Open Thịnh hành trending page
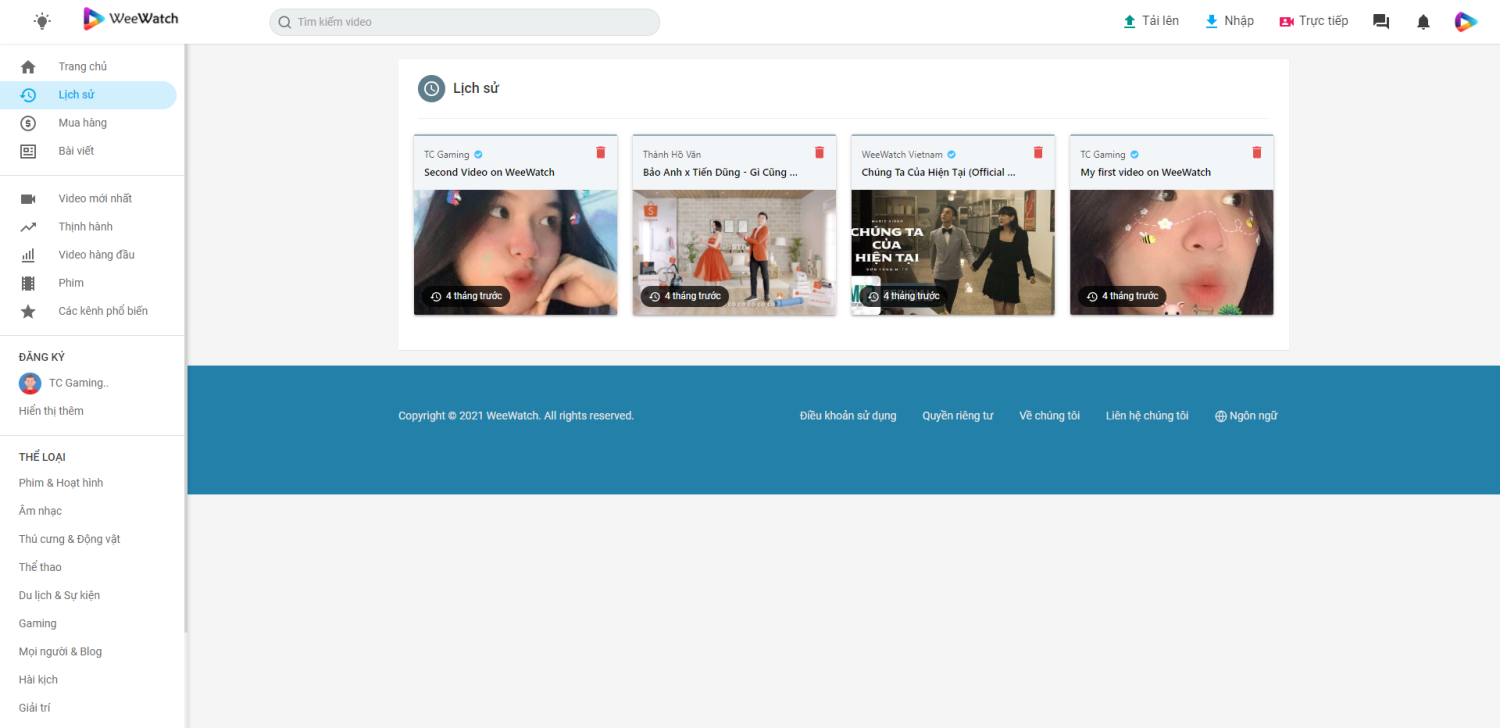The height and width of the screenshot is (728, 1500). click(x=85, y=227)
